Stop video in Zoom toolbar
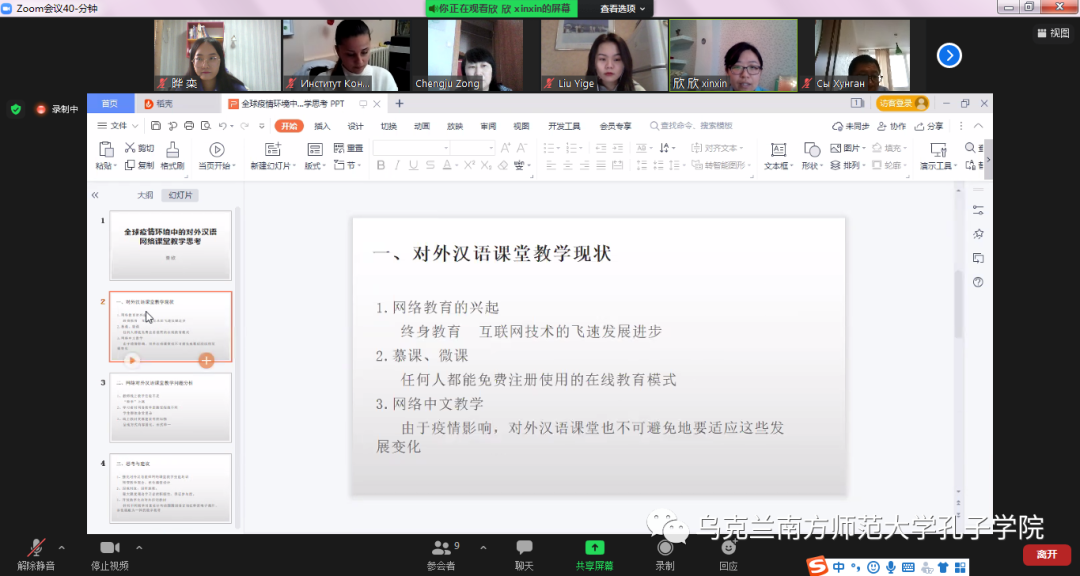This screenshot has width=1080, height=576. (110, 555)
